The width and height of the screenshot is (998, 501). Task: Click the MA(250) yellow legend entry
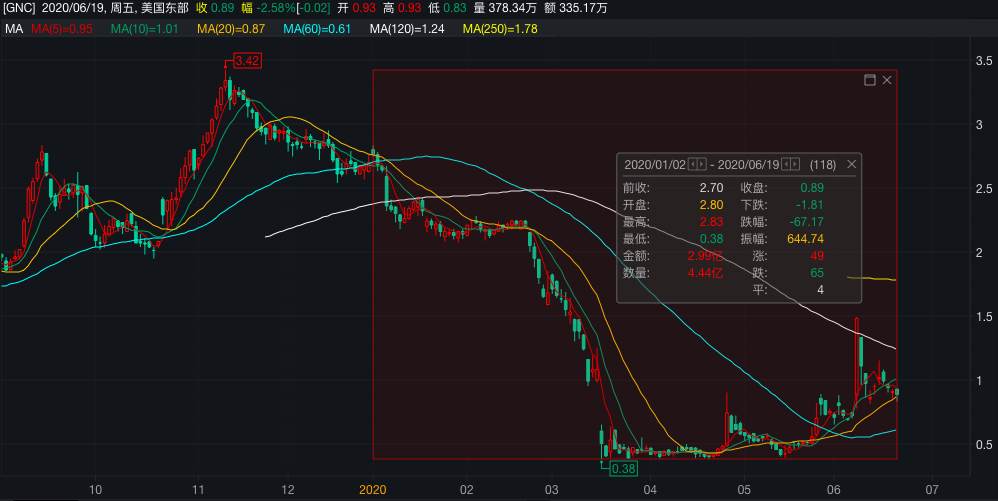pyautogui.click(x=500, y=29)
